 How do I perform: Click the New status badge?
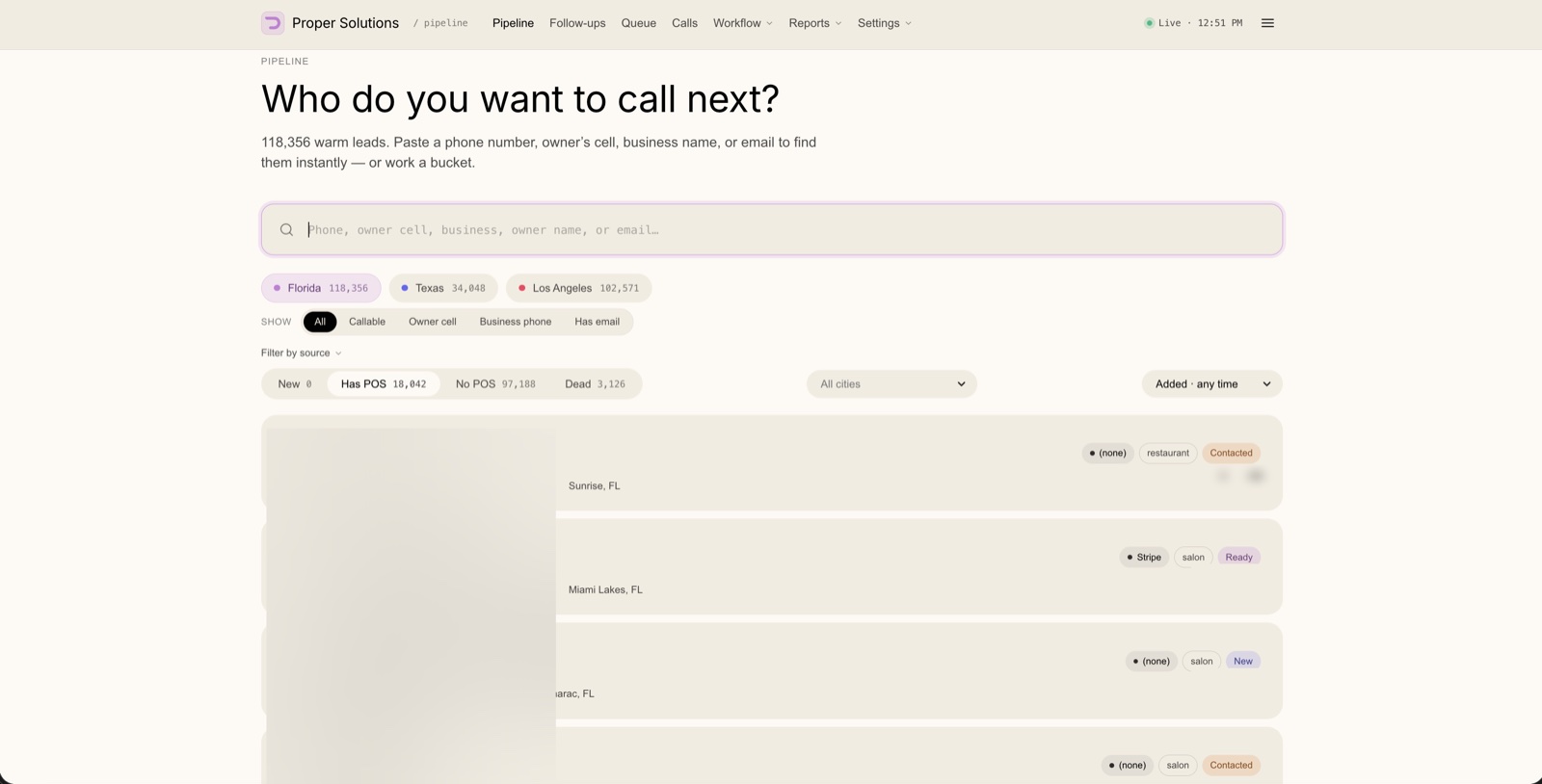(1243, 662)
